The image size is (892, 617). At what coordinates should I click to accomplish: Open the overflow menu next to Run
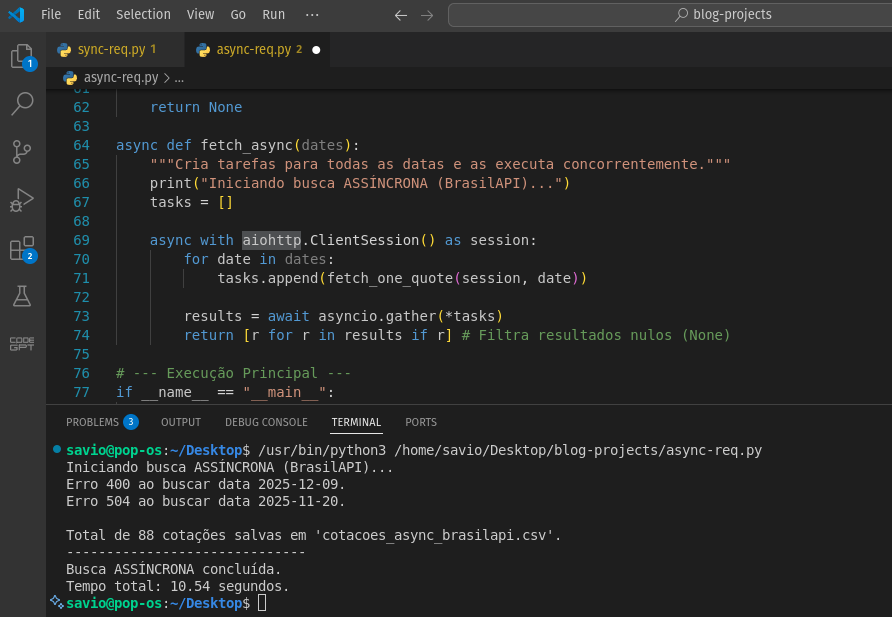pos(313,14)
